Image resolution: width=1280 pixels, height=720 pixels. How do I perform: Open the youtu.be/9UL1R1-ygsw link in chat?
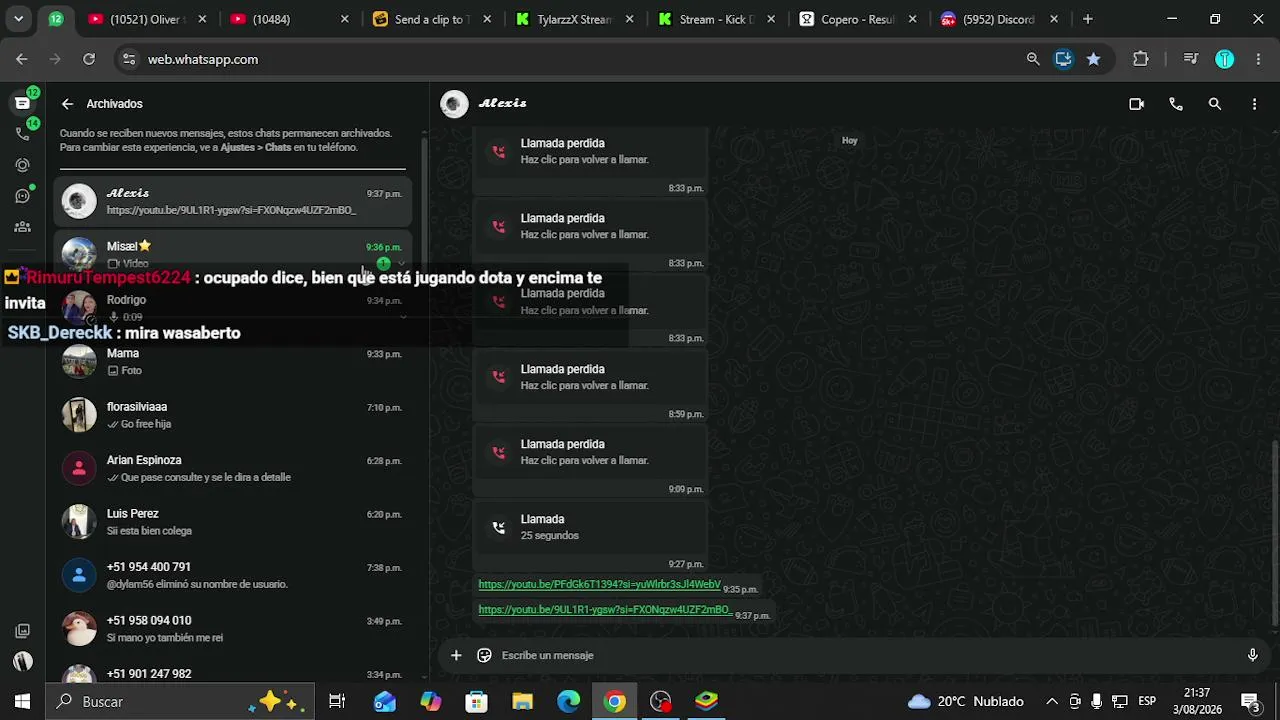pyautogui.click(x=605, y=609)
